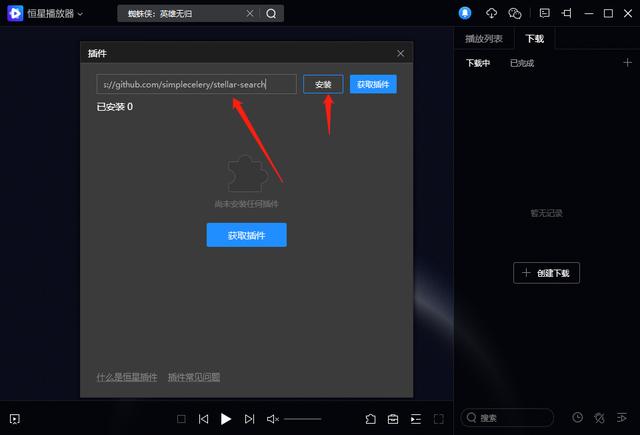
Task: Adjust the volume slider
Action: (303, 419)
